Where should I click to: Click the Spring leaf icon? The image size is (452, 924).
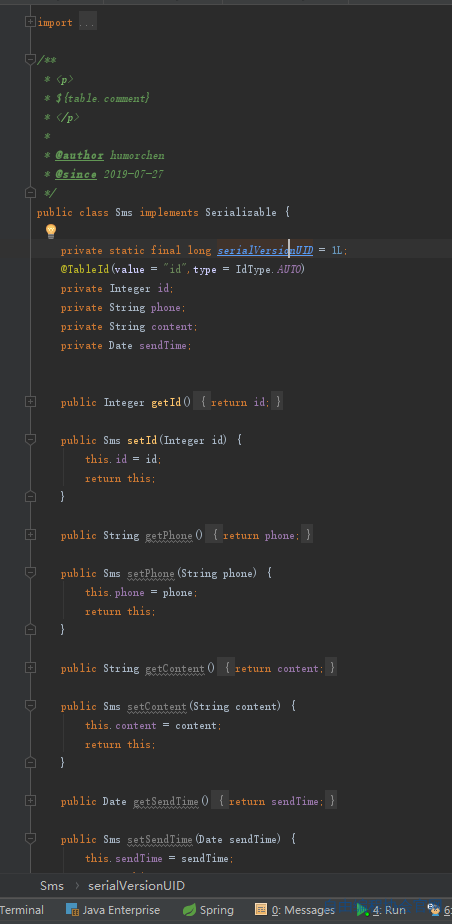pos(189,910)
